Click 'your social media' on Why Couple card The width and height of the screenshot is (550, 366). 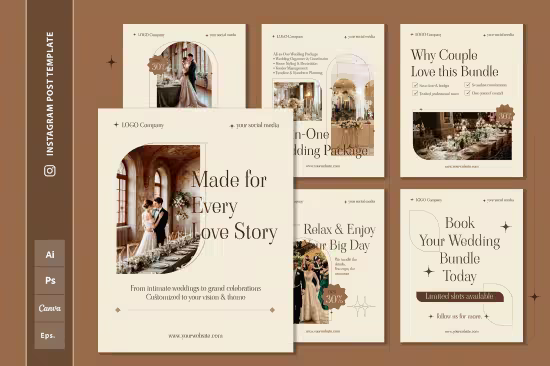click(x=500, y=35)
